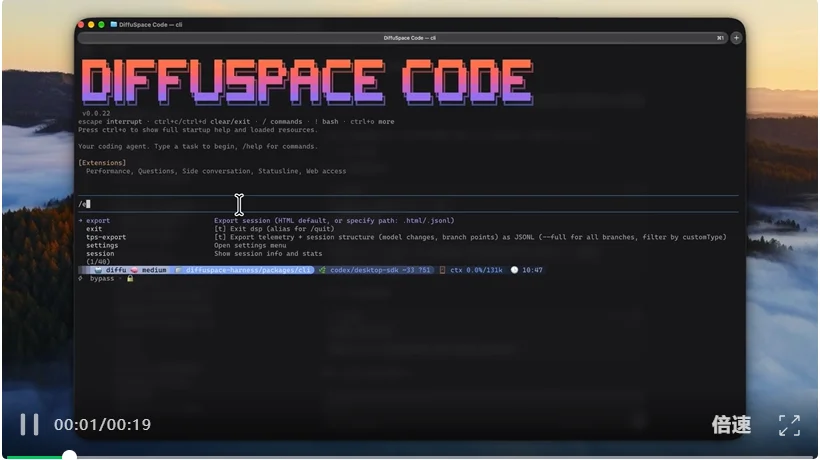Click the Export session description text

[334, 221]
